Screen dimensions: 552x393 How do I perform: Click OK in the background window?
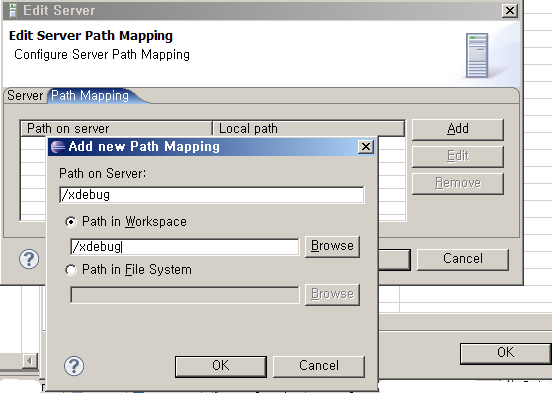(506, 353)
